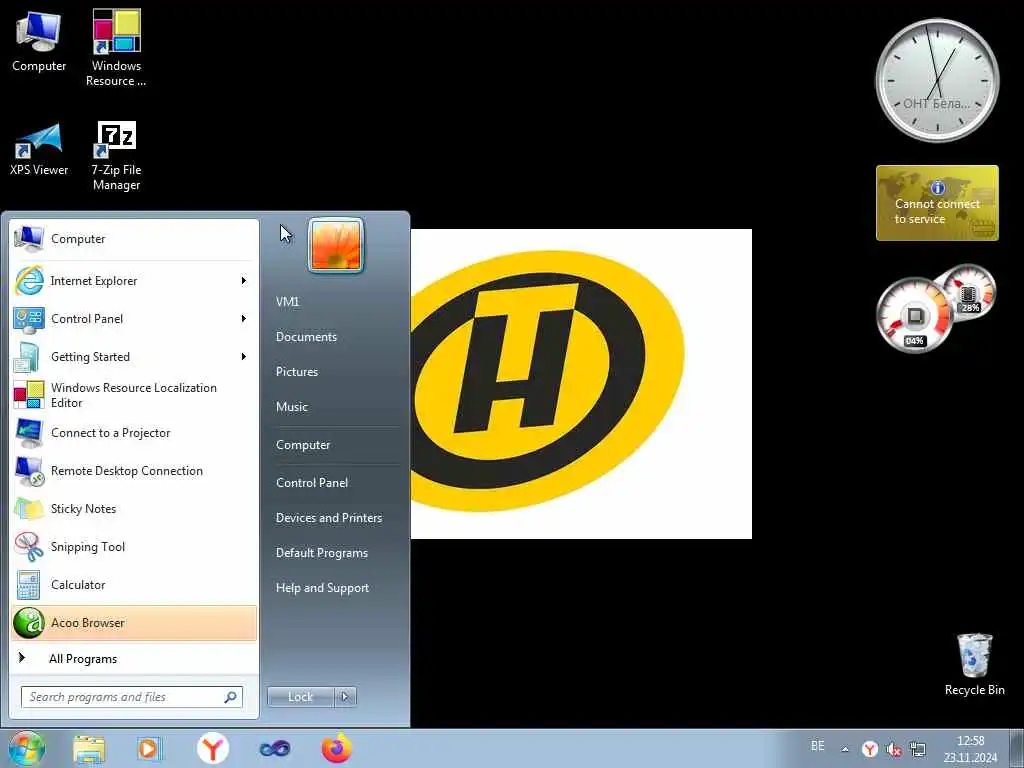Open shutdown options arrow next to Lock
This screenshot has height=768, width=1024.
[345, 697]
